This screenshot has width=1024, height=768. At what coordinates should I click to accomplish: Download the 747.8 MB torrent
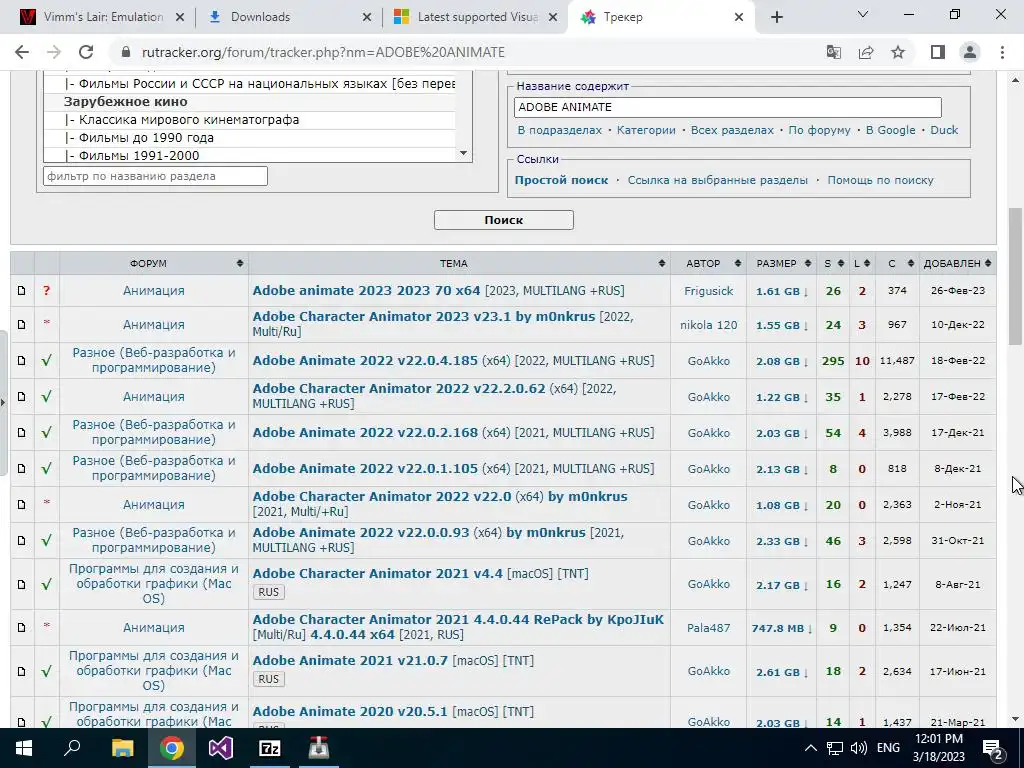click(782, 628)
